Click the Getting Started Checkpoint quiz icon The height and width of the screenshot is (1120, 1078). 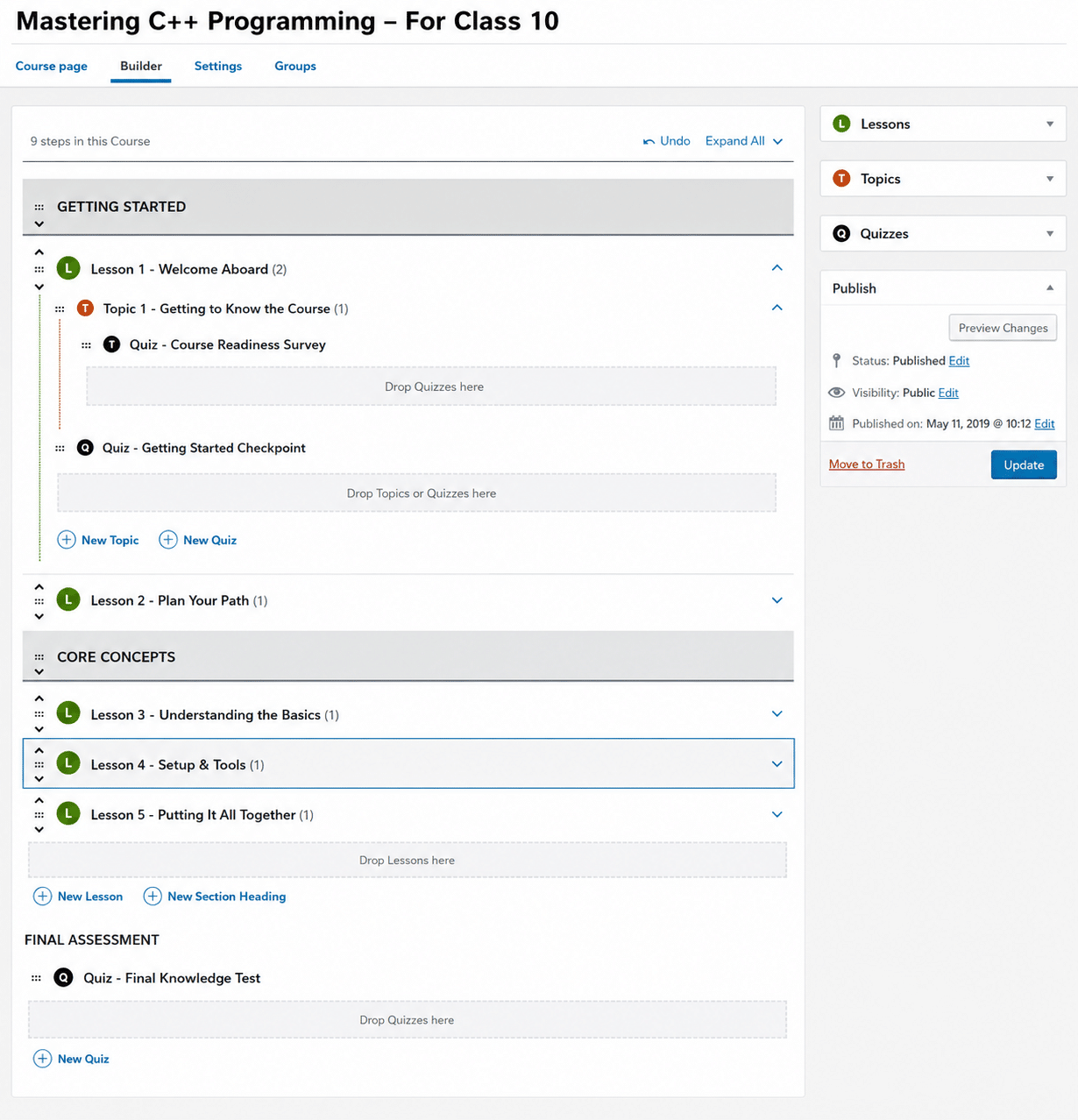pos(85,447)
